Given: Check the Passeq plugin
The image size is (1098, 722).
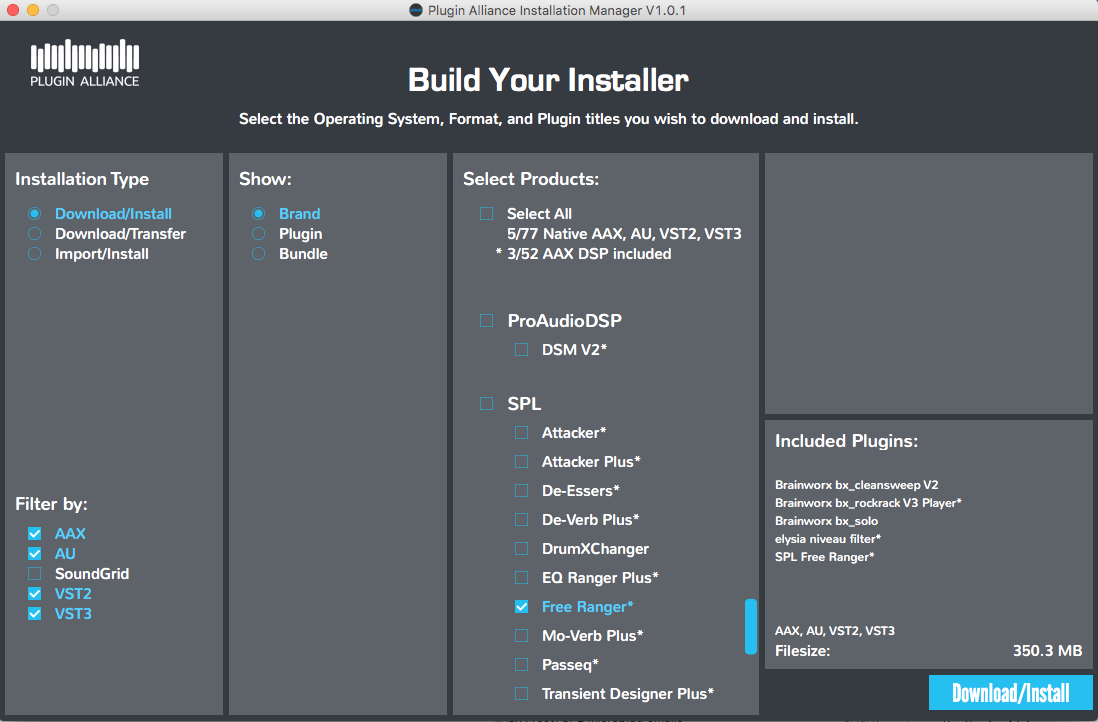Looking at the screenshot, I should [522, 665].
